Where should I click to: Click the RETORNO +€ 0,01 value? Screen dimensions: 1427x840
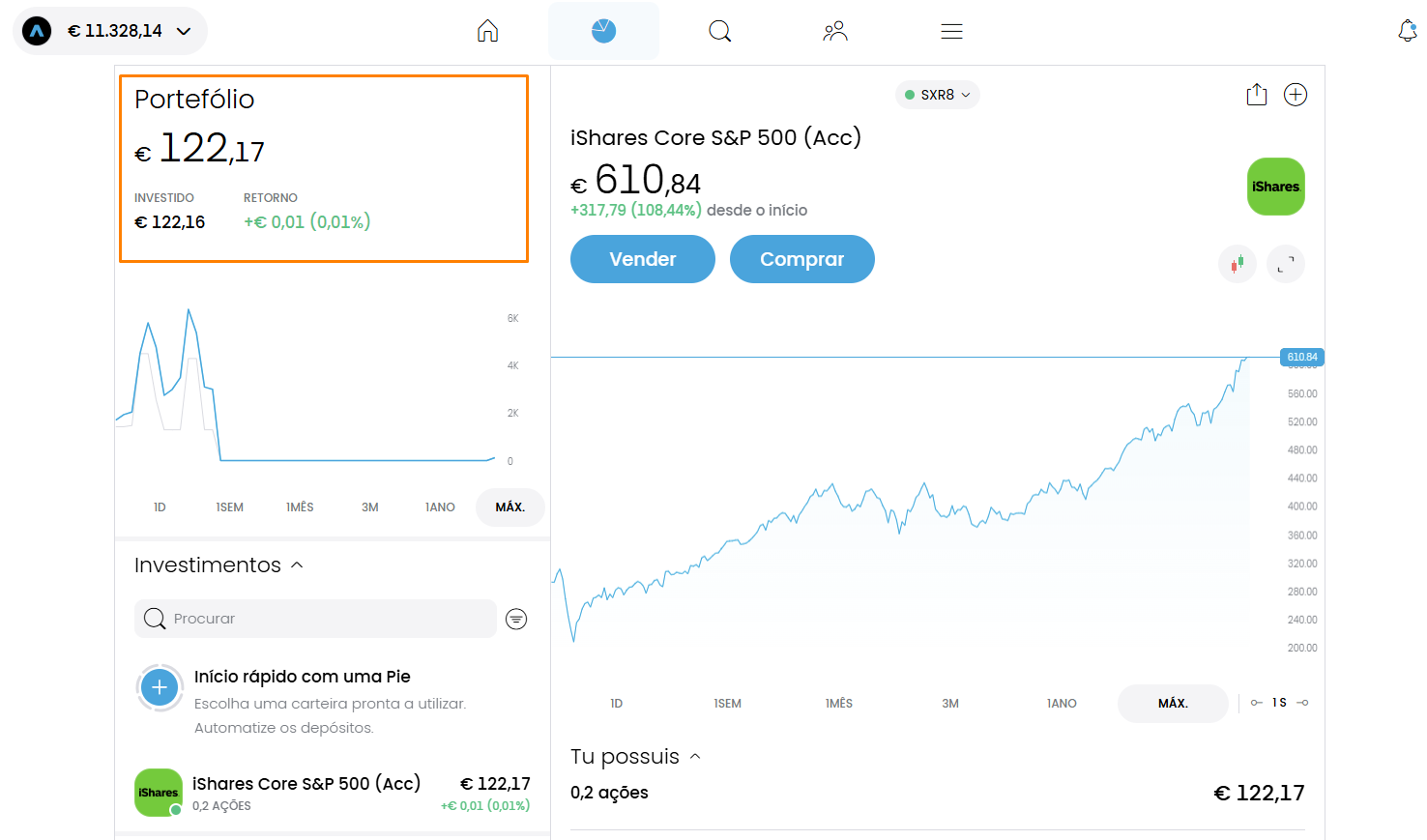(x=307, y=222)
